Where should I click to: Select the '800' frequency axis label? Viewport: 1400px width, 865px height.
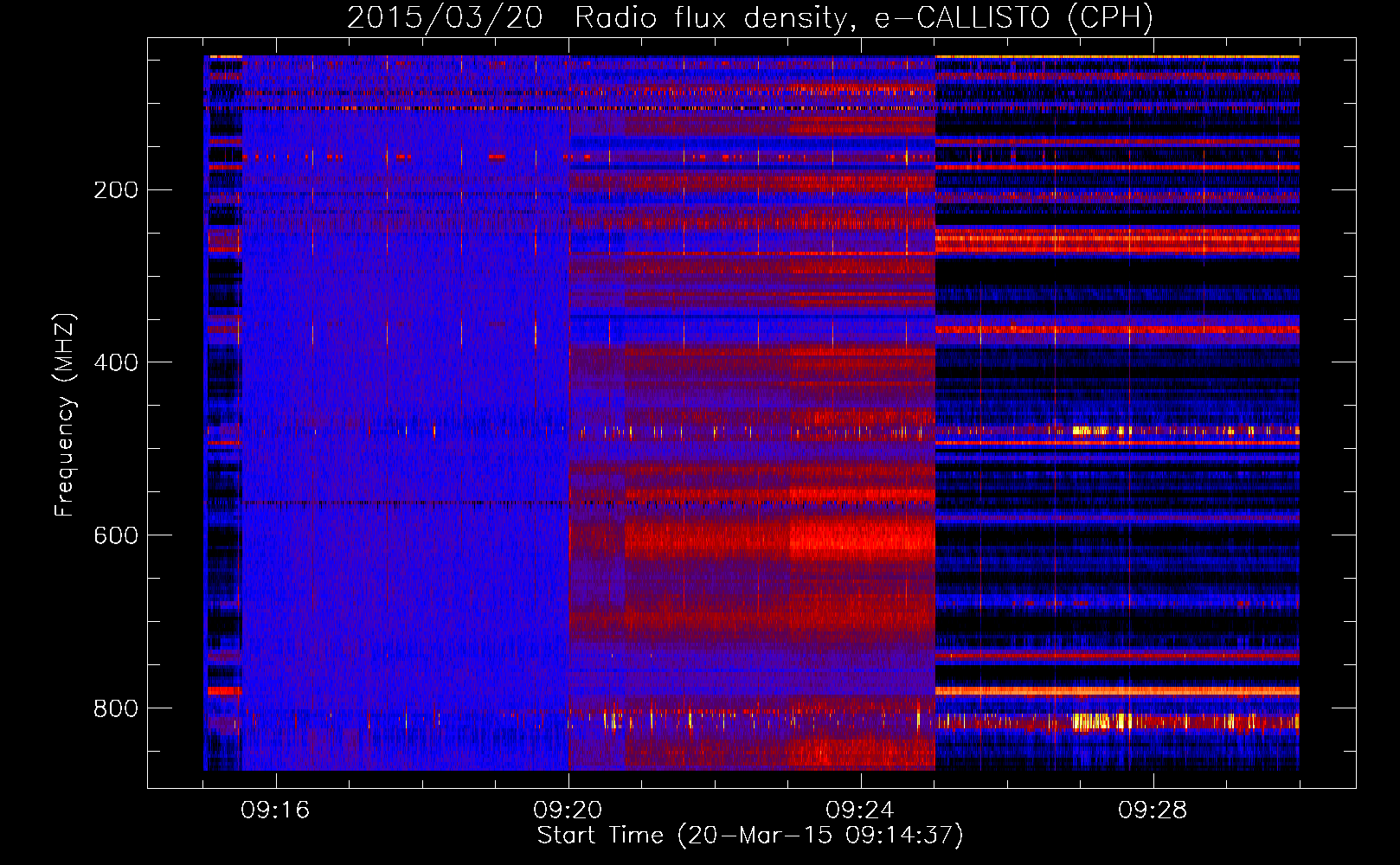tap(116, 709)
